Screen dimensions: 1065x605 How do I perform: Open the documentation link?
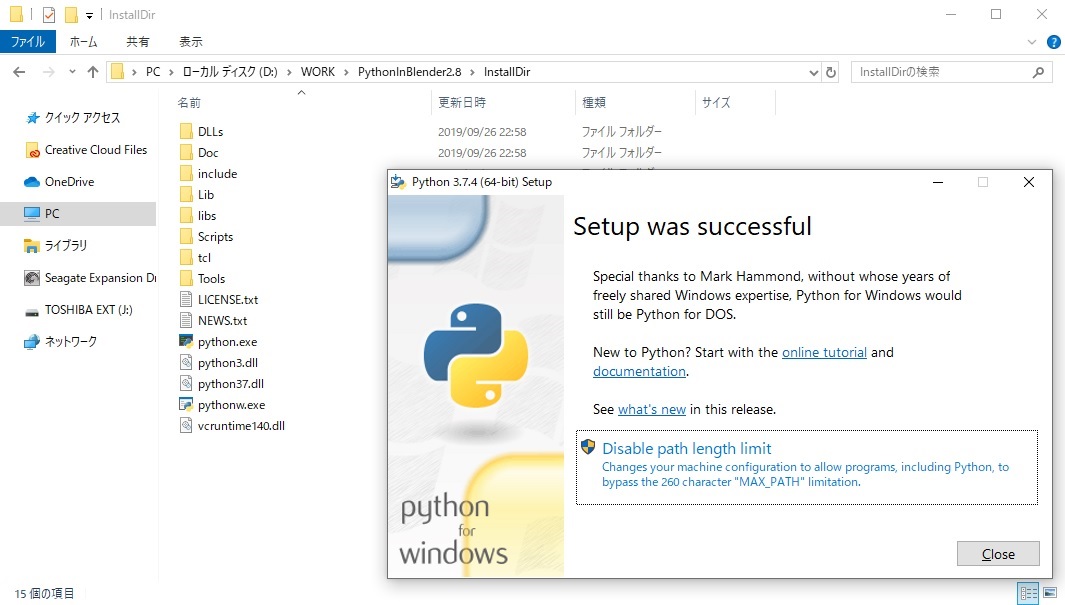[x=639, y=371]
